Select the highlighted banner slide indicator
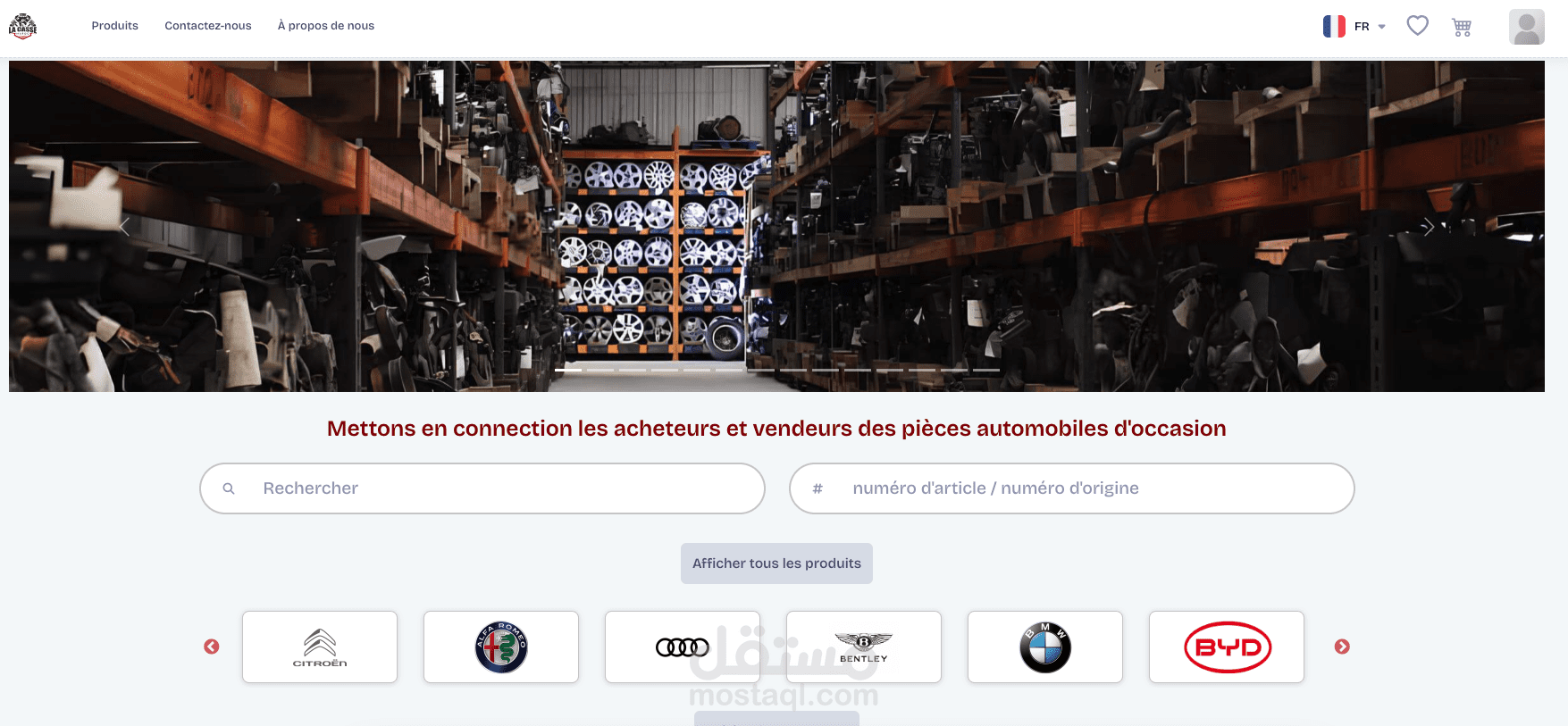1568x726 pixels. pyautogui.click(x=568, y=370)
